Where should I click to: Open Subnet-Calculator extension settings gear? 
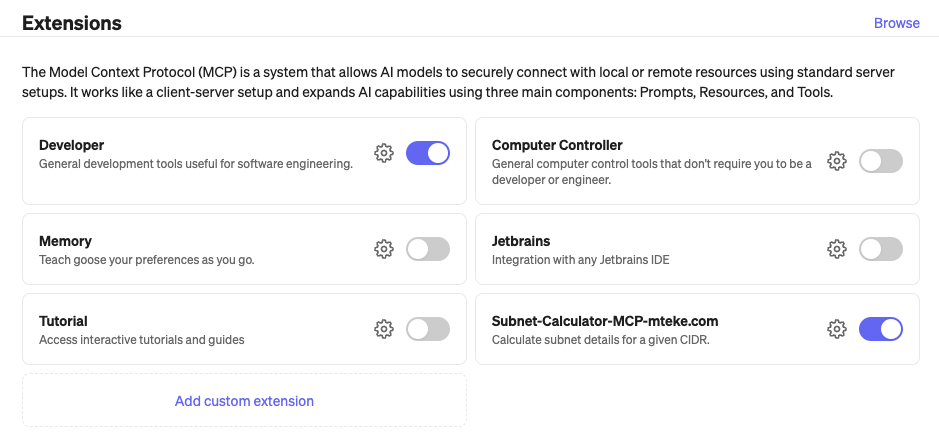click(x=837, y=329)
